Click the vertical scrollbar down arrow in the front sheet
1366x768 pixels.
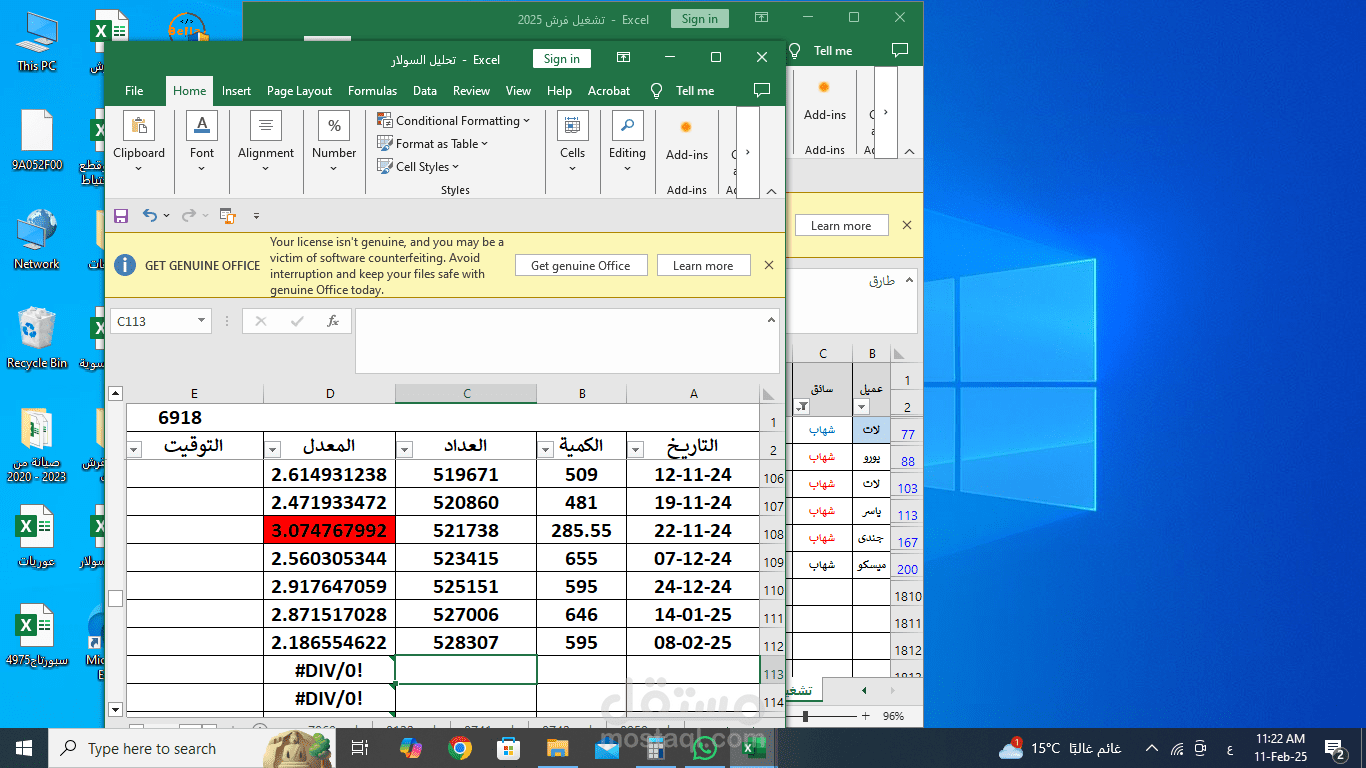coord(115,709)
